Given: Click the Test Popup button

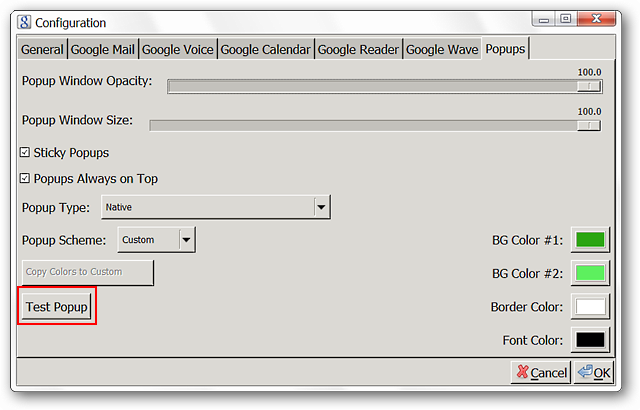Looking at the screenshot, I should [x=56, y=306].
